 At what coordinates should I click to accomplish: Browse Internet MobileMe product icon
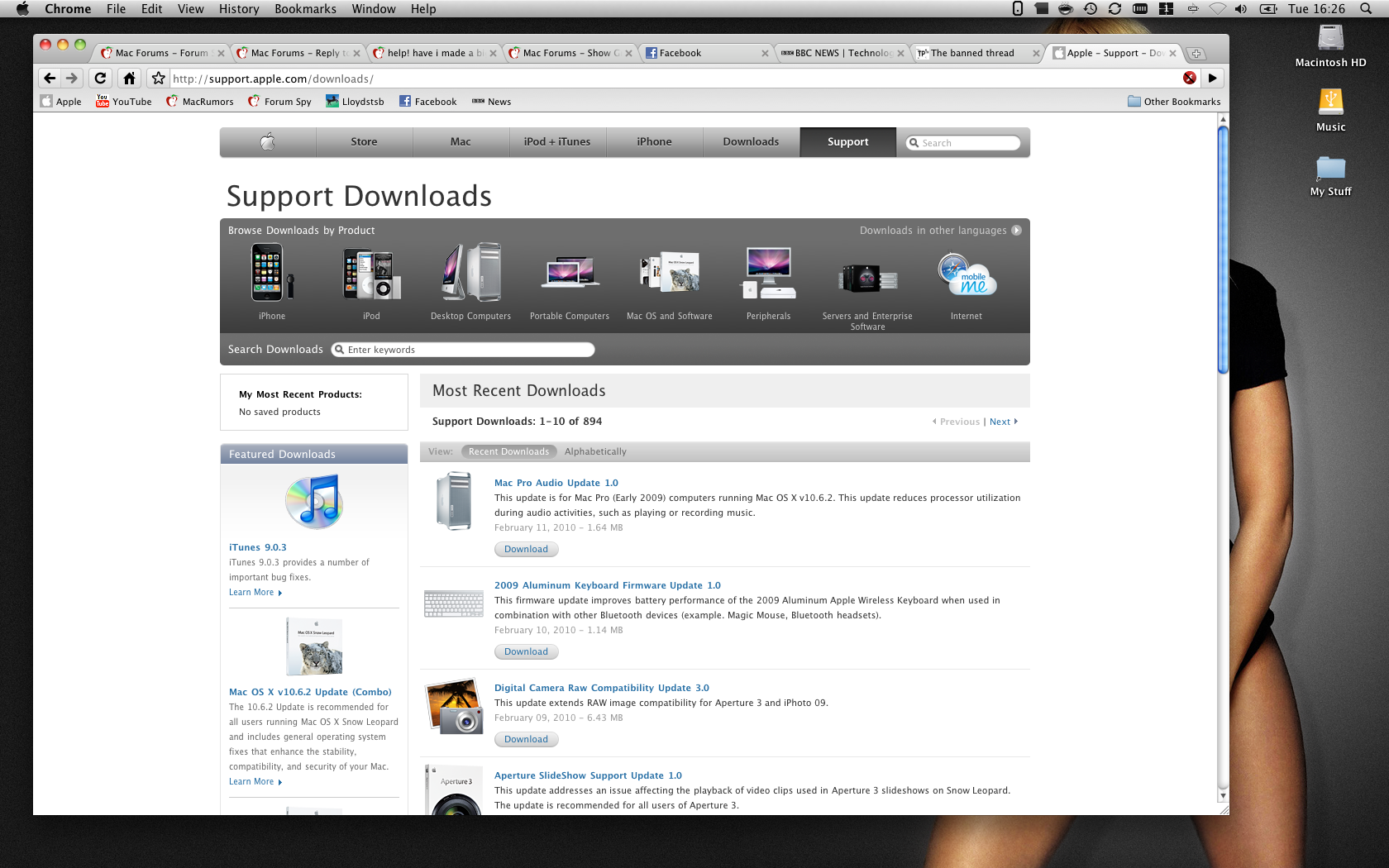967,275
